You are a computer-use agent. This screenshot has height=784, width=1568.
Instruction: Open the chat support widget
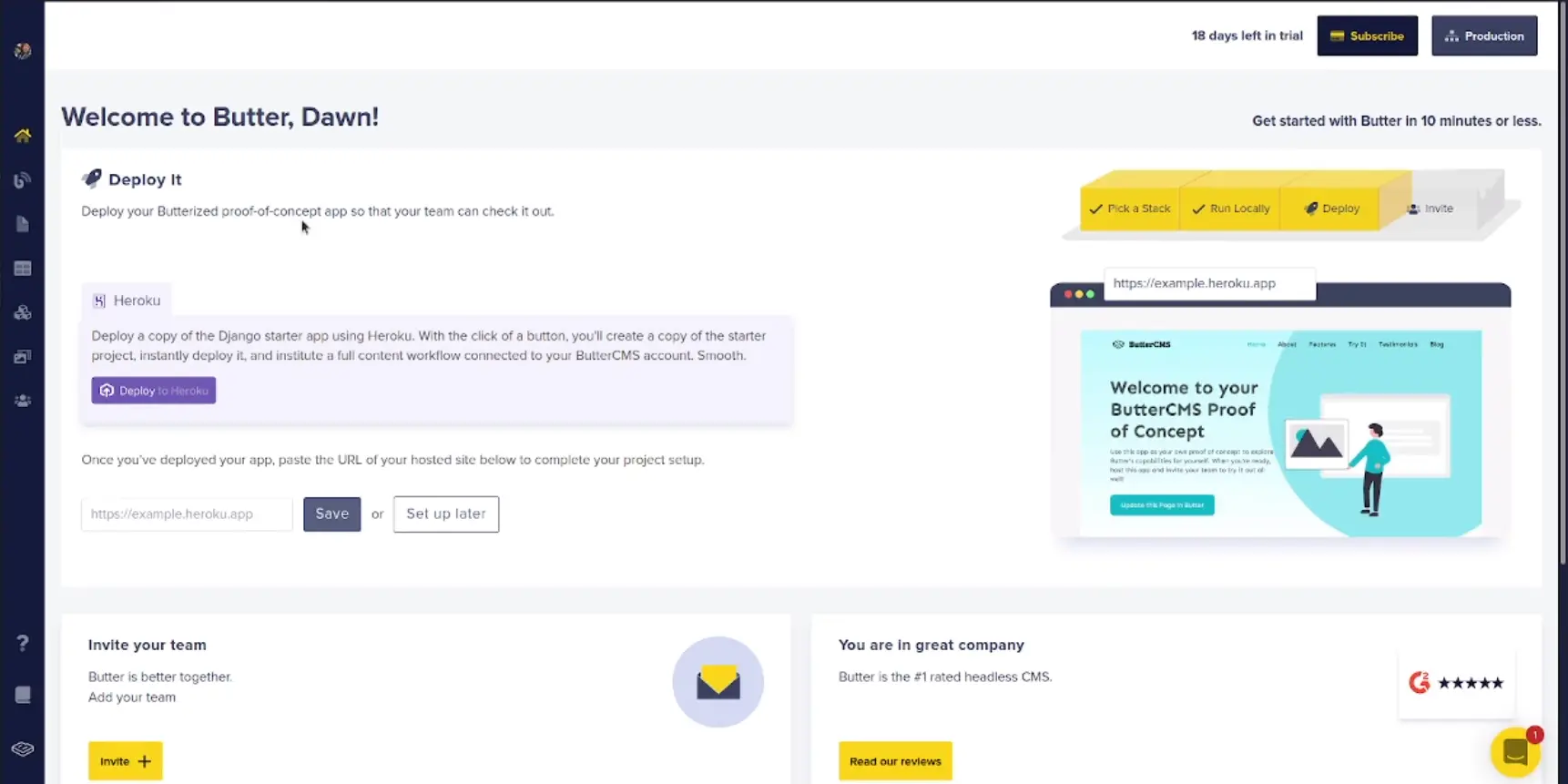click(x=1515, y=752)
